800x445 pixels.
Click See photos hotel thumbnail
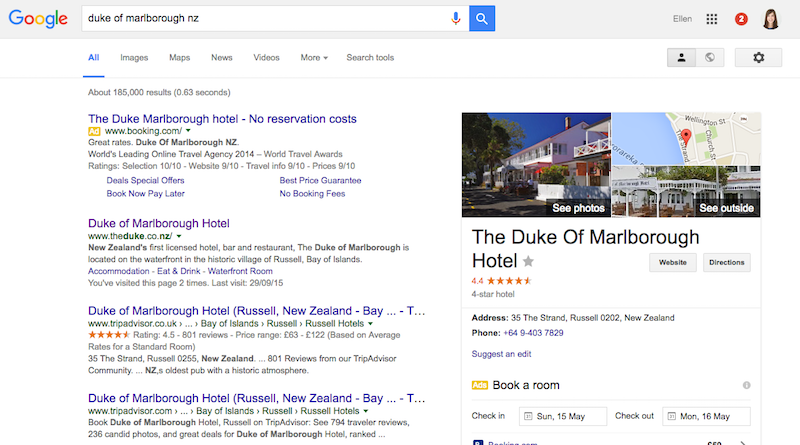point(536,165)
